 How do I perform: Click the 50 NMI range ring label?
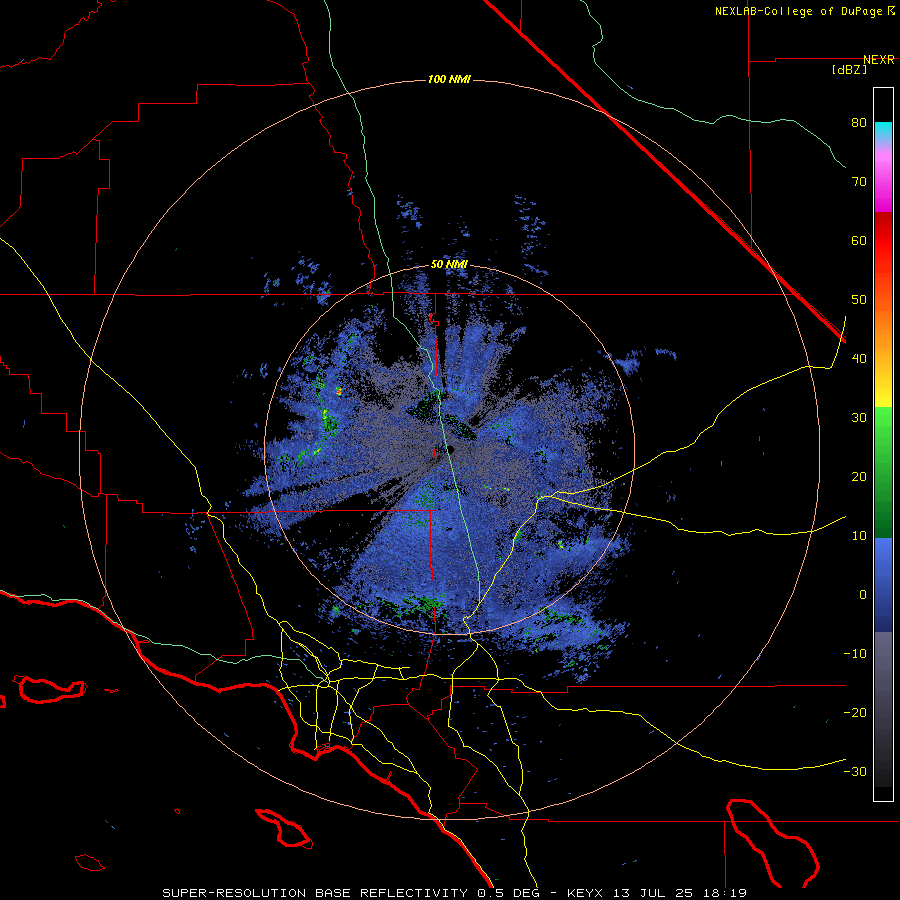point(449,265)
